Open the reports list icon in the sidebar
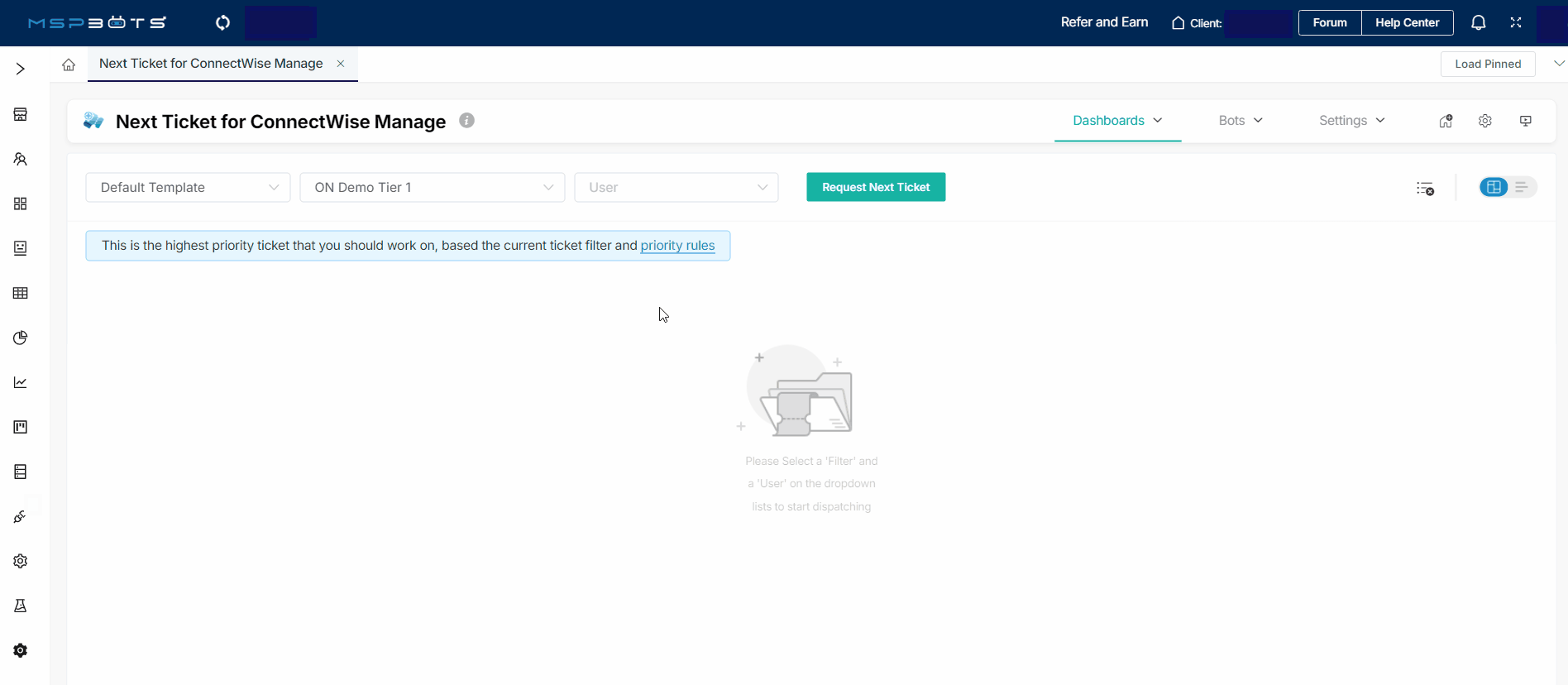The width and height of the screenshot is (1568, 685). pos(21,472)
